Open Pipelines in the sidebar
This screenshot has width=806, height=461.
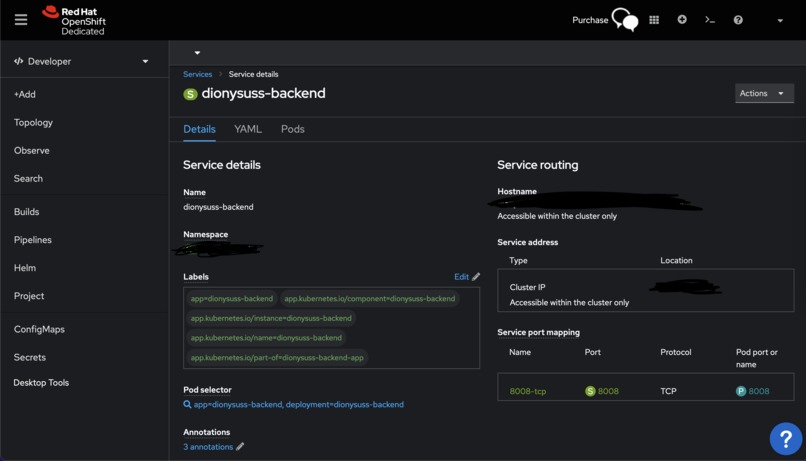33,239
